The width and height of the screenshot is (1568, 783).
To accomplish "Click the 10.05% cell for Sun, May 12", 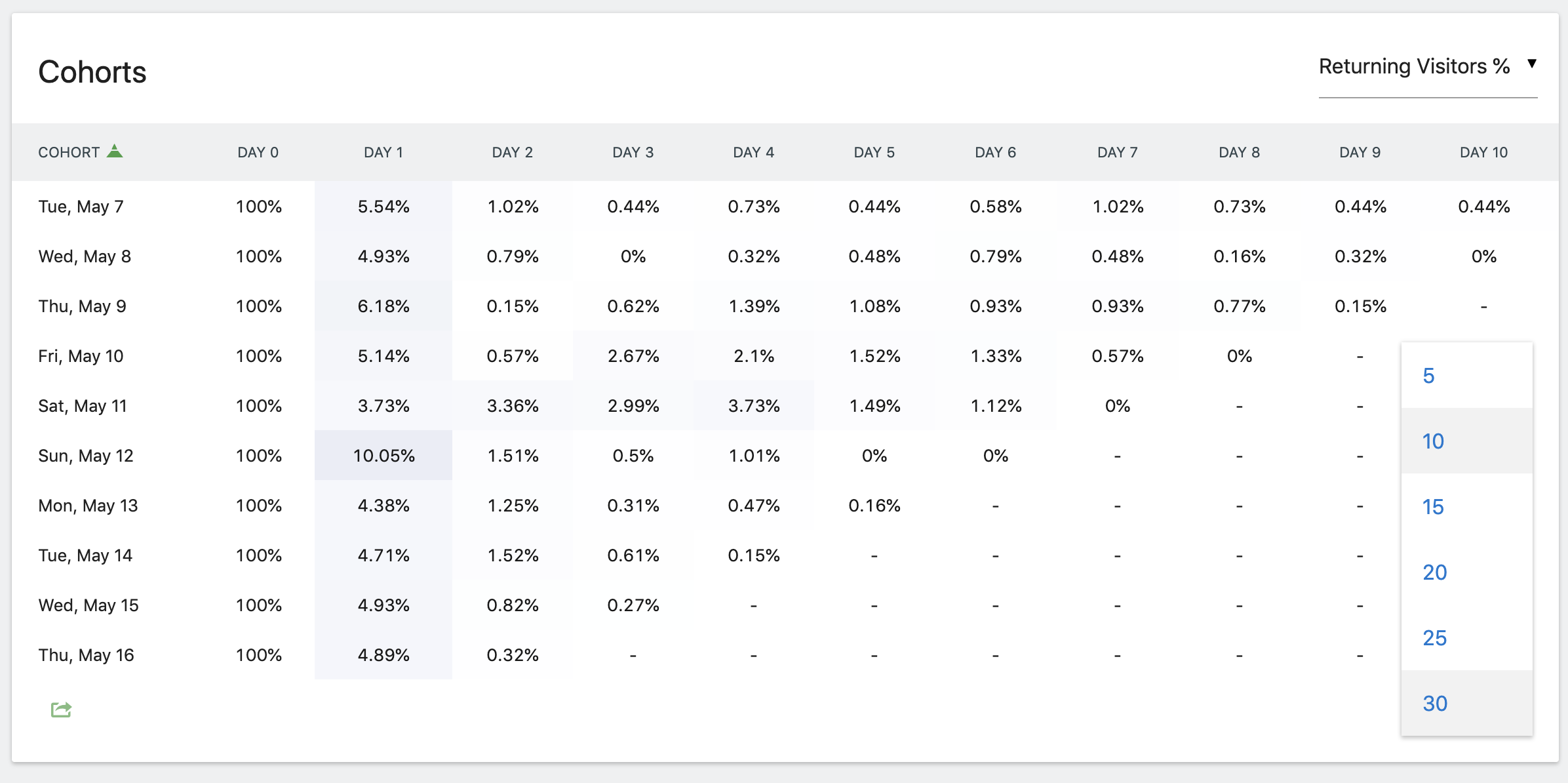I will click(x=383, y=456).
